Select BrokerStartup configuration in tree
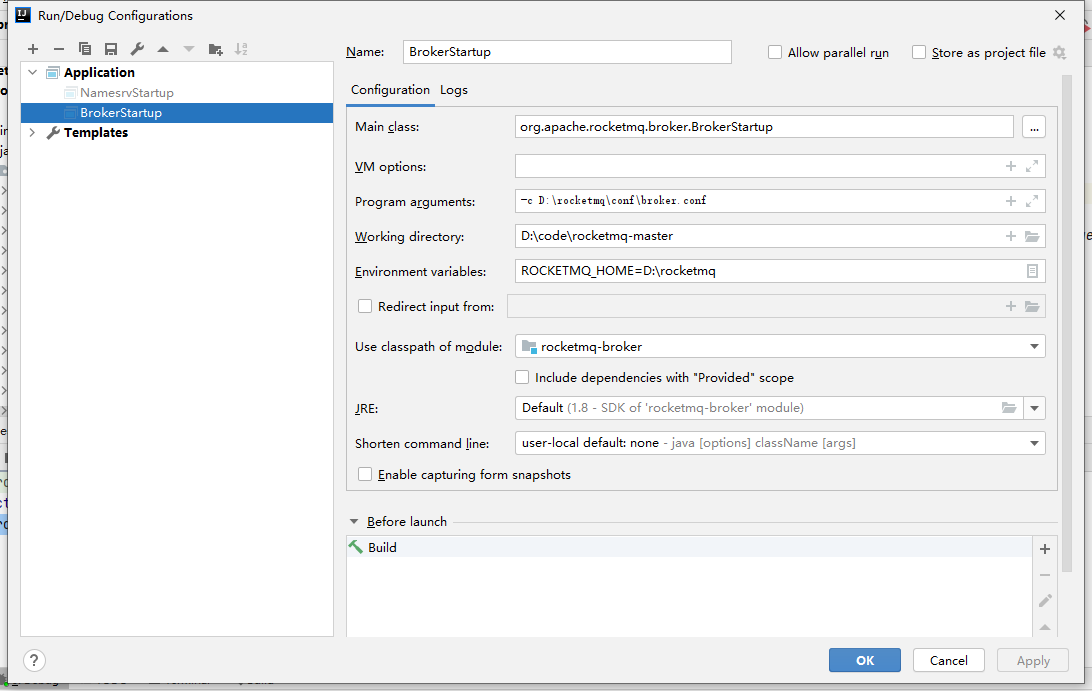The height and width of the screenshot is (691, 1092). click(177, 113)
